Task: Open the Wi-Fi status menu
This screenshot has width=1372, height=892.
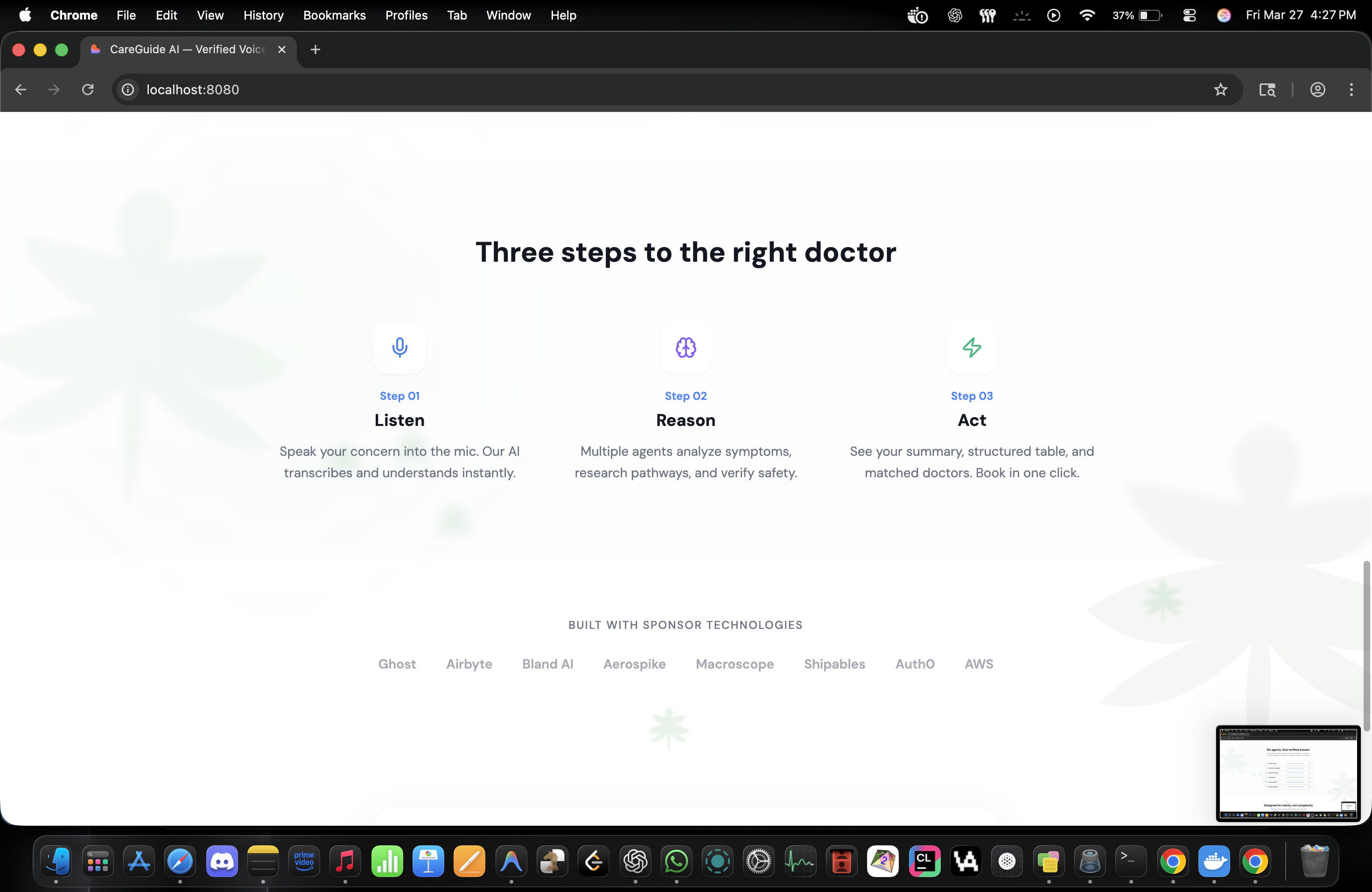Action: pos(1087,15)
